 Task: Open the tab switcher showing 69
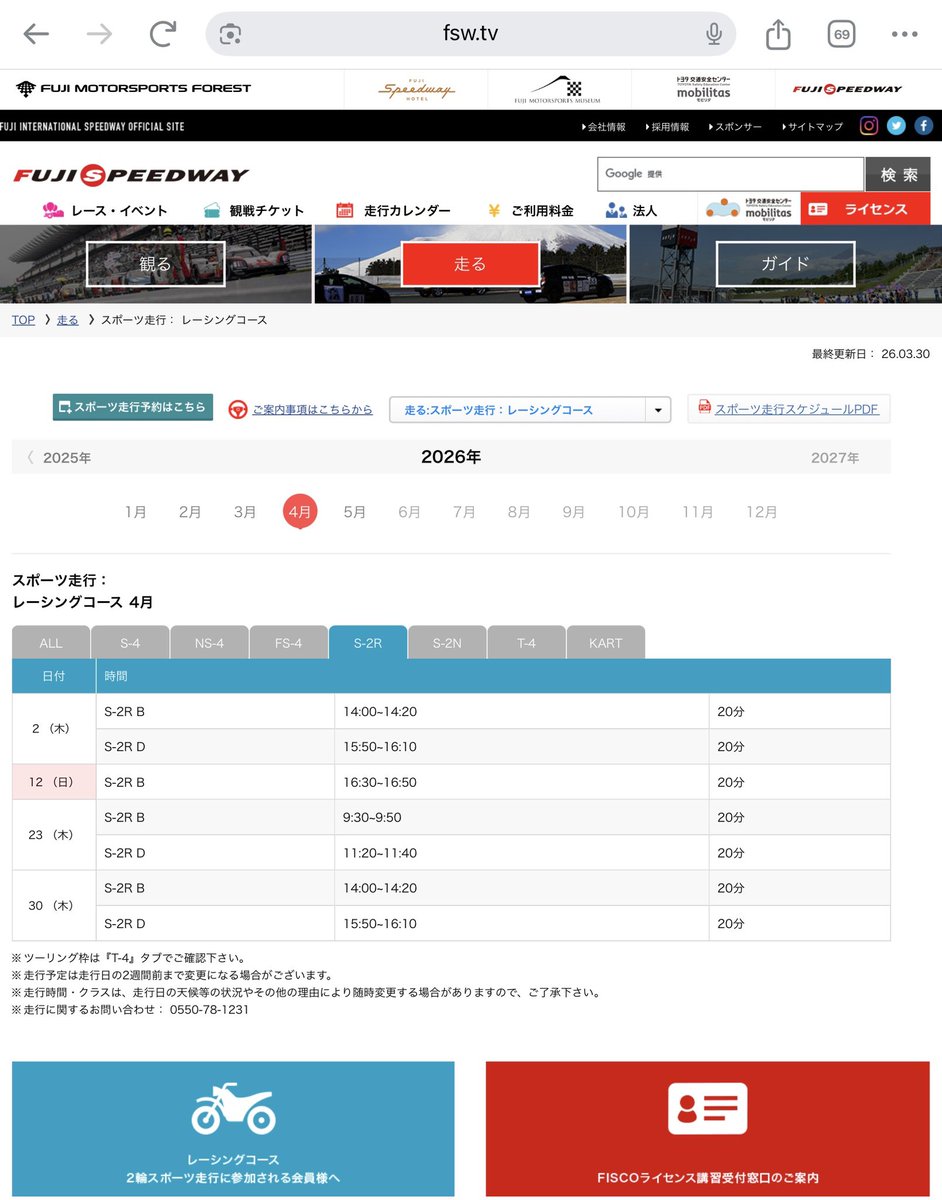(842, 34)
